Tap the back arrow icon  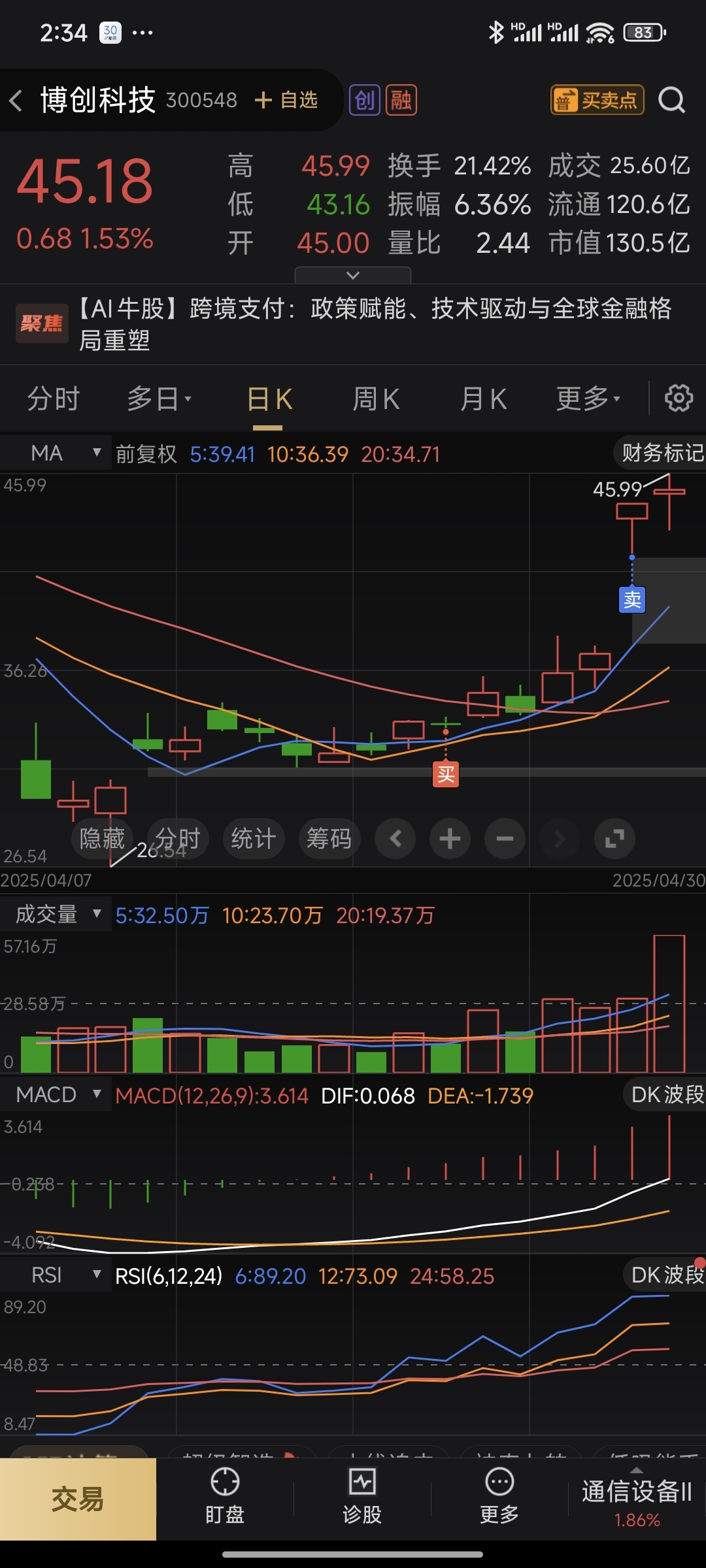click(x=16, y=101)
